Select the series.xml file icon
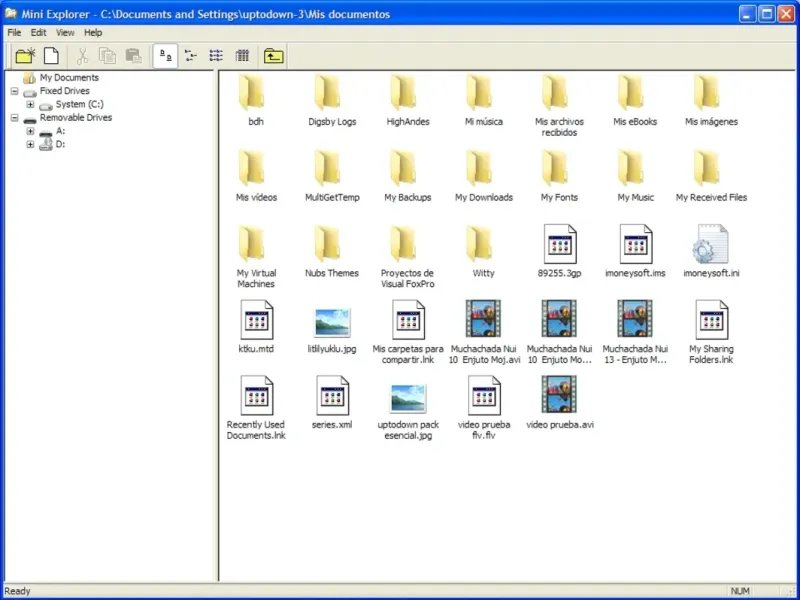800x600 pixels. click(x=332, y=396)
